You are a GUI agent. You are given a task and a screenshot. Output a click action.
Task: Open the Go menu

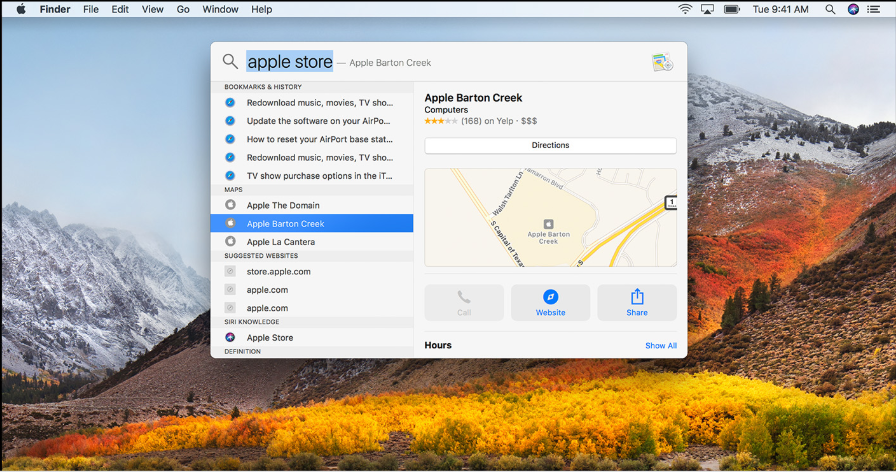click(x=183, y=9)
